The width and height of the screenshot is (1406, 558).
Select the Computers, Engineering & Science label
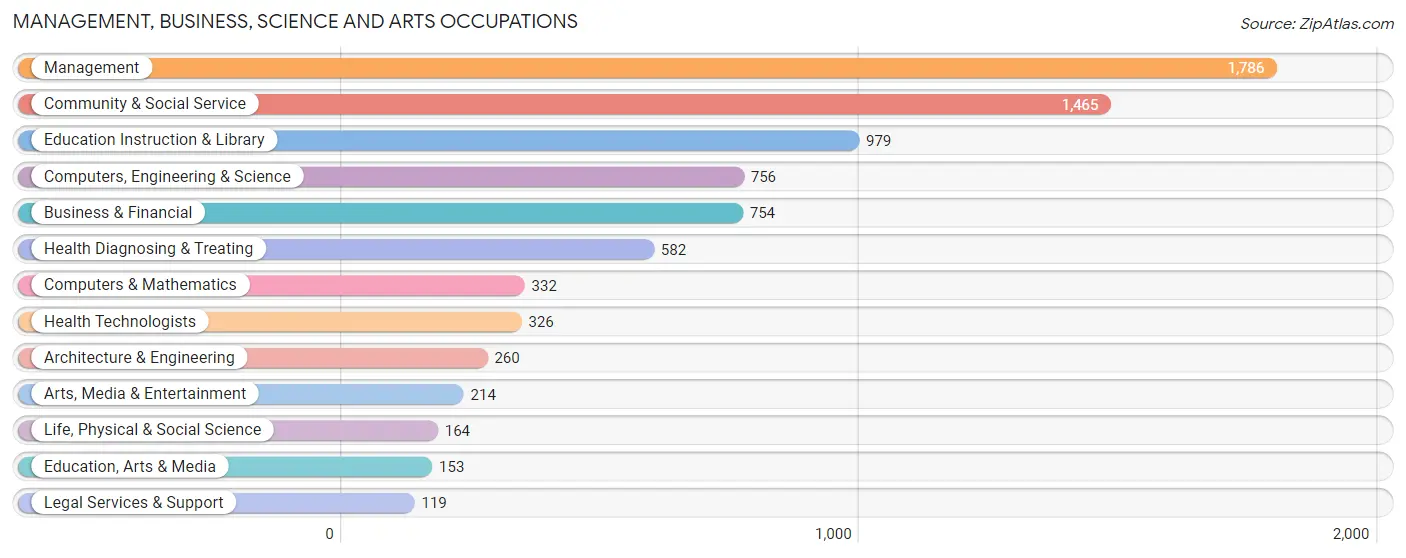[x=167, y=177]
